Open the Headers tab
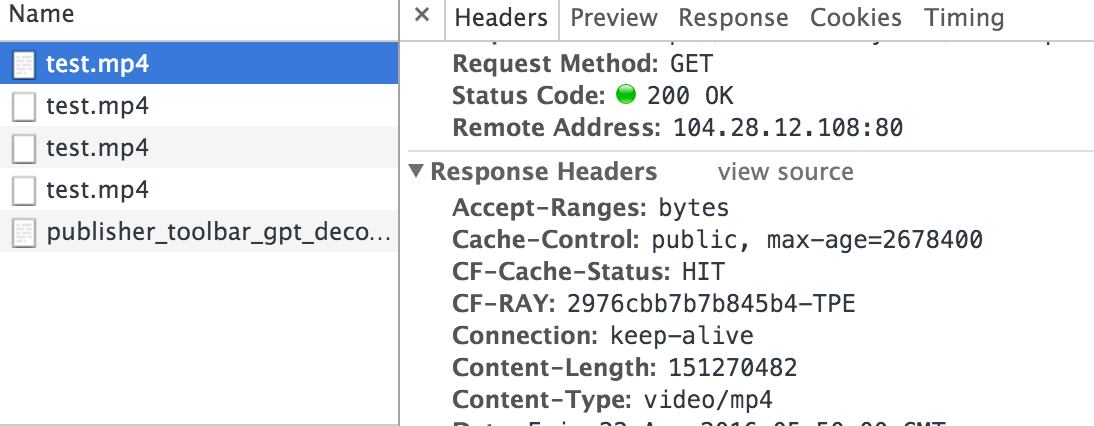 [x=501, y=18]
